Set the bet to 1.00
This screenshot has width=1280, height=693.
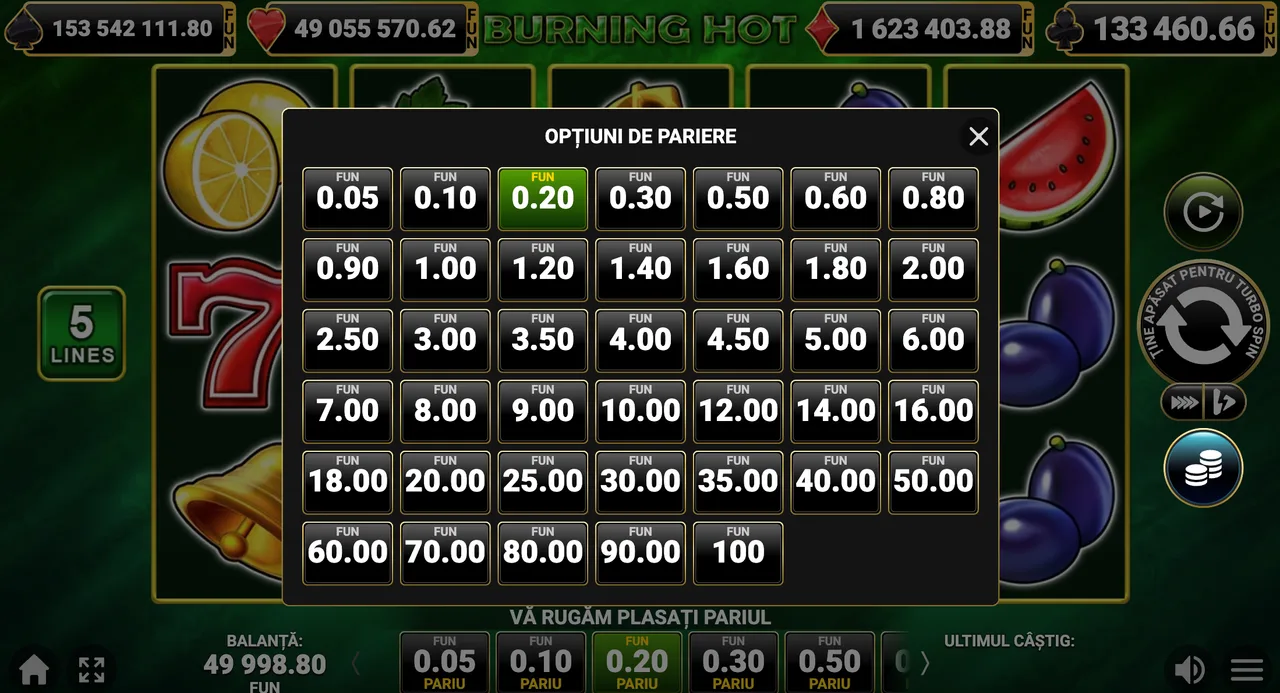445,270
